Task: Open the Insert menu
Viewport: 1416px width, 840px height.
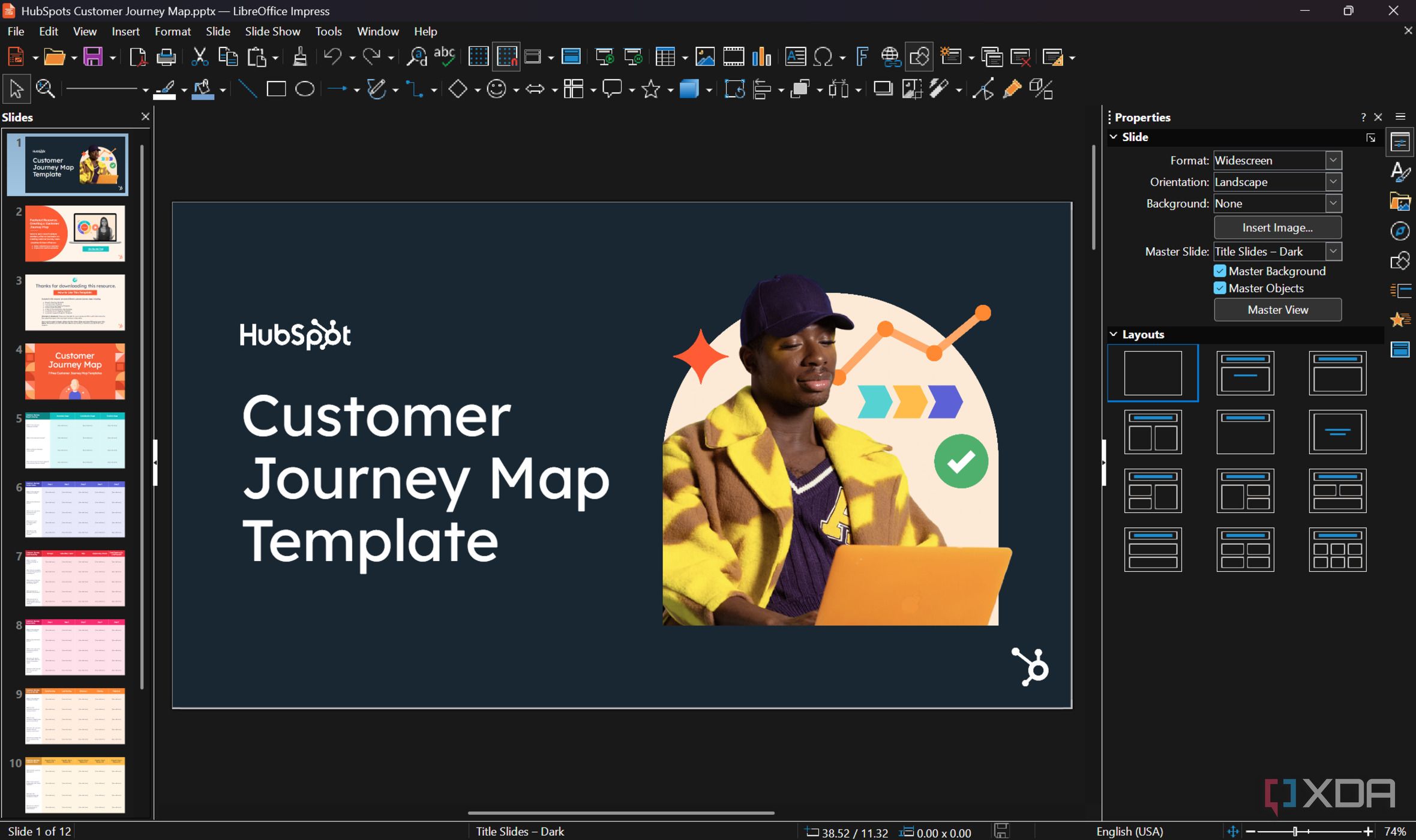Action: click(x=125, y=31)
